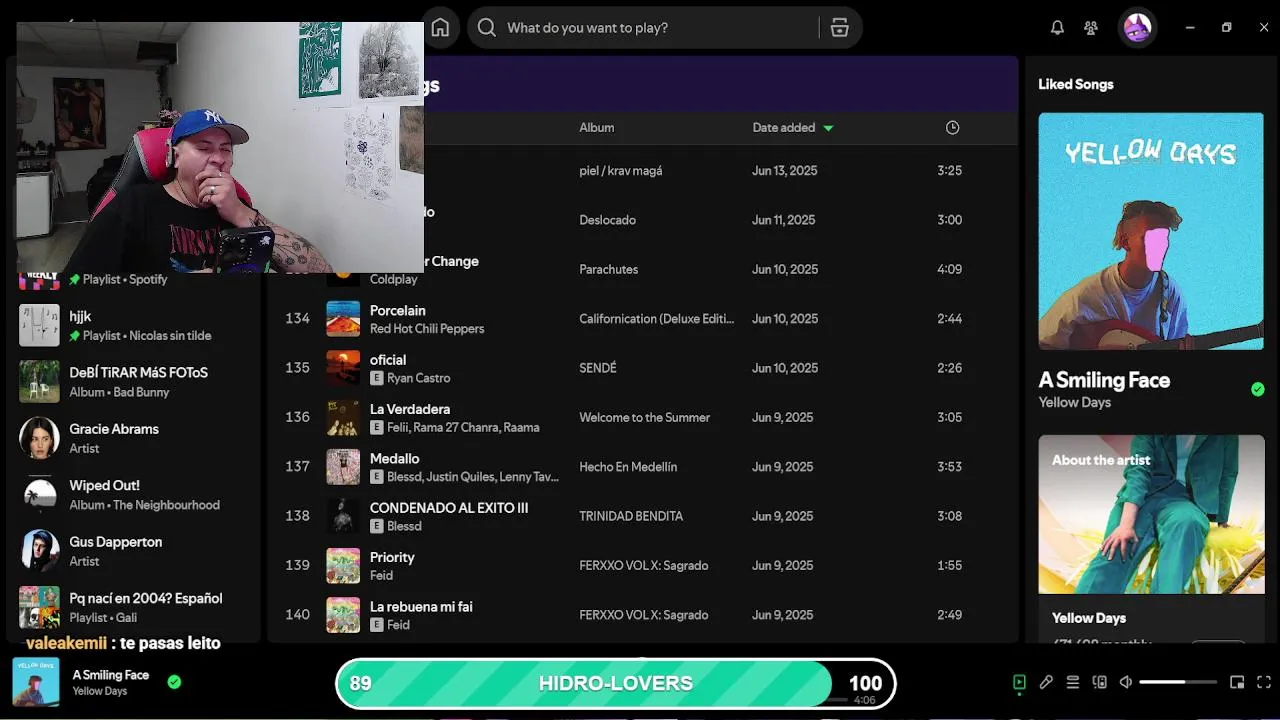Open the hjjk playlist cover in the library

(x=39, y=325)
